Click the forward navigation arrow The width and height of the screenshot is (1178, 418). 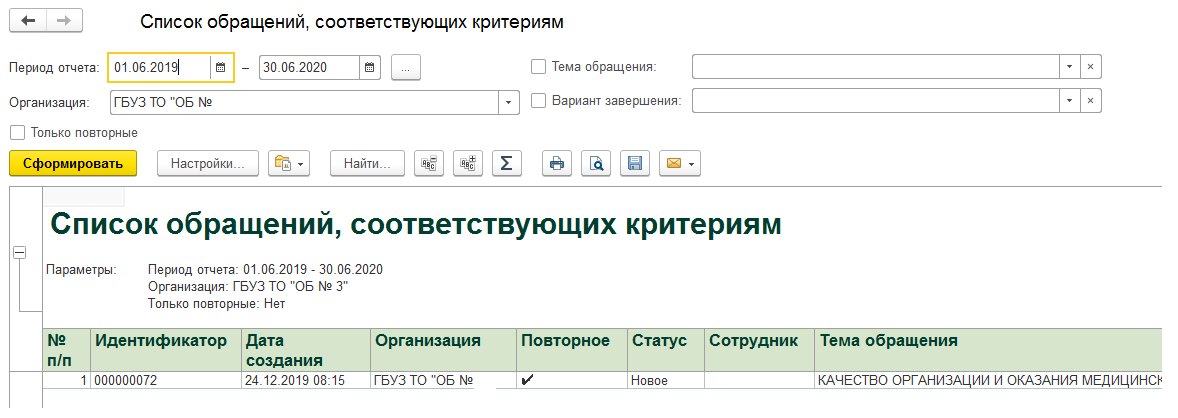[65, 21]
